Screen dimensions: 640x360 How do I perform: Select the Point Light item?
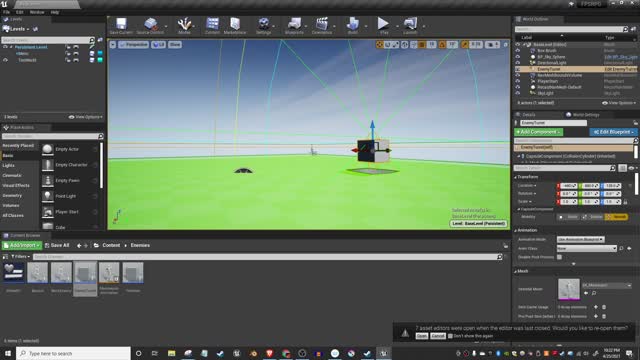coord(66,196)
